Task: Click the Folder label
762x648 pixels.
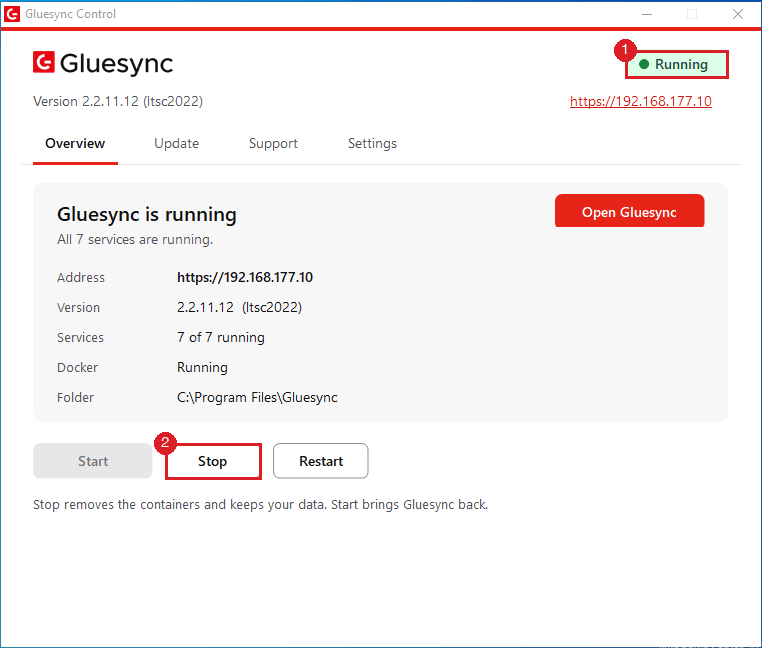Action: point(75,398)
